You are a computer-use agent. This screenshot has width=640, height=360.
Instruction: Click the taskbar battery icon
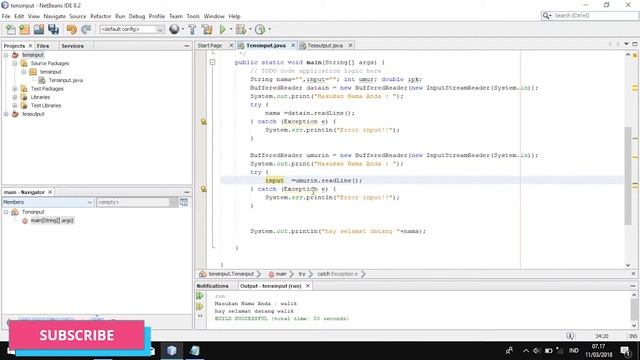click(549, 351)
